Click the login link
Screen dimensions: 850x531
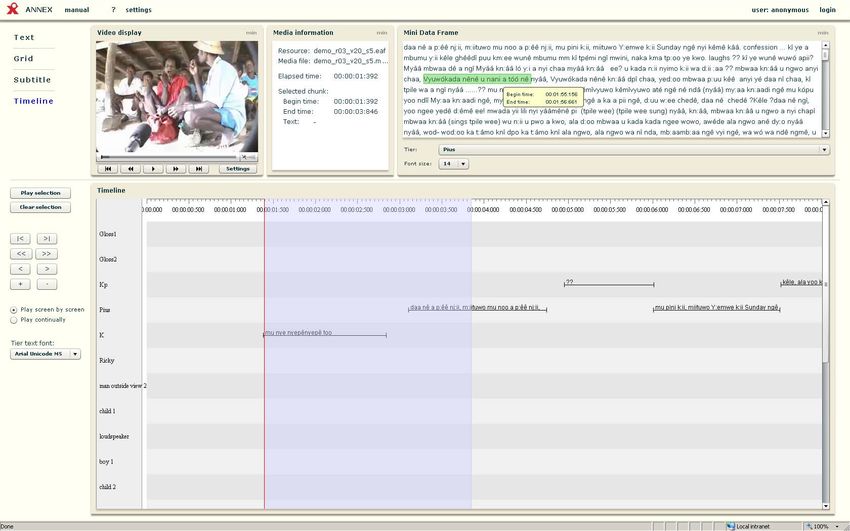pos(827,10)
